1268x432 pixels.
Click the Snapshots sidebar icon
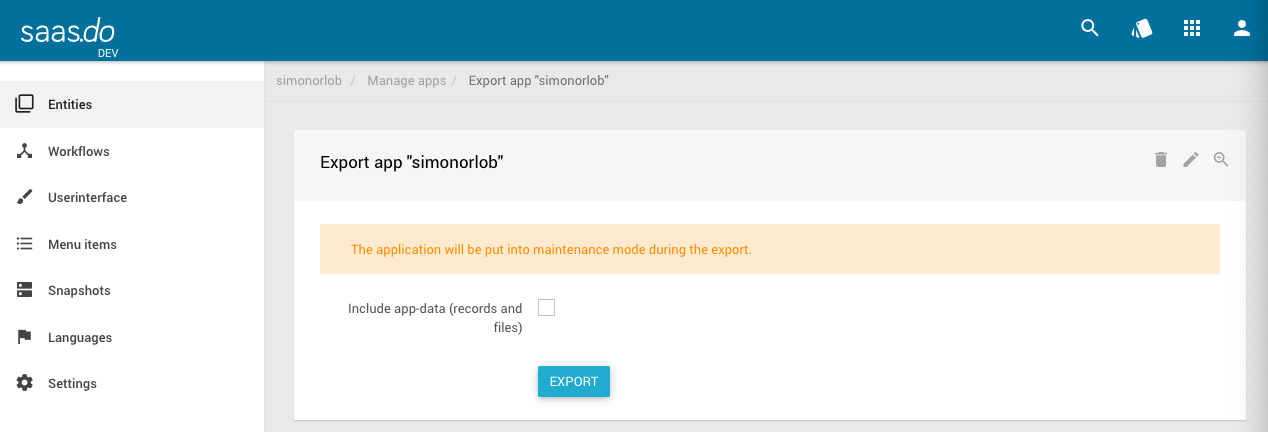25,290
